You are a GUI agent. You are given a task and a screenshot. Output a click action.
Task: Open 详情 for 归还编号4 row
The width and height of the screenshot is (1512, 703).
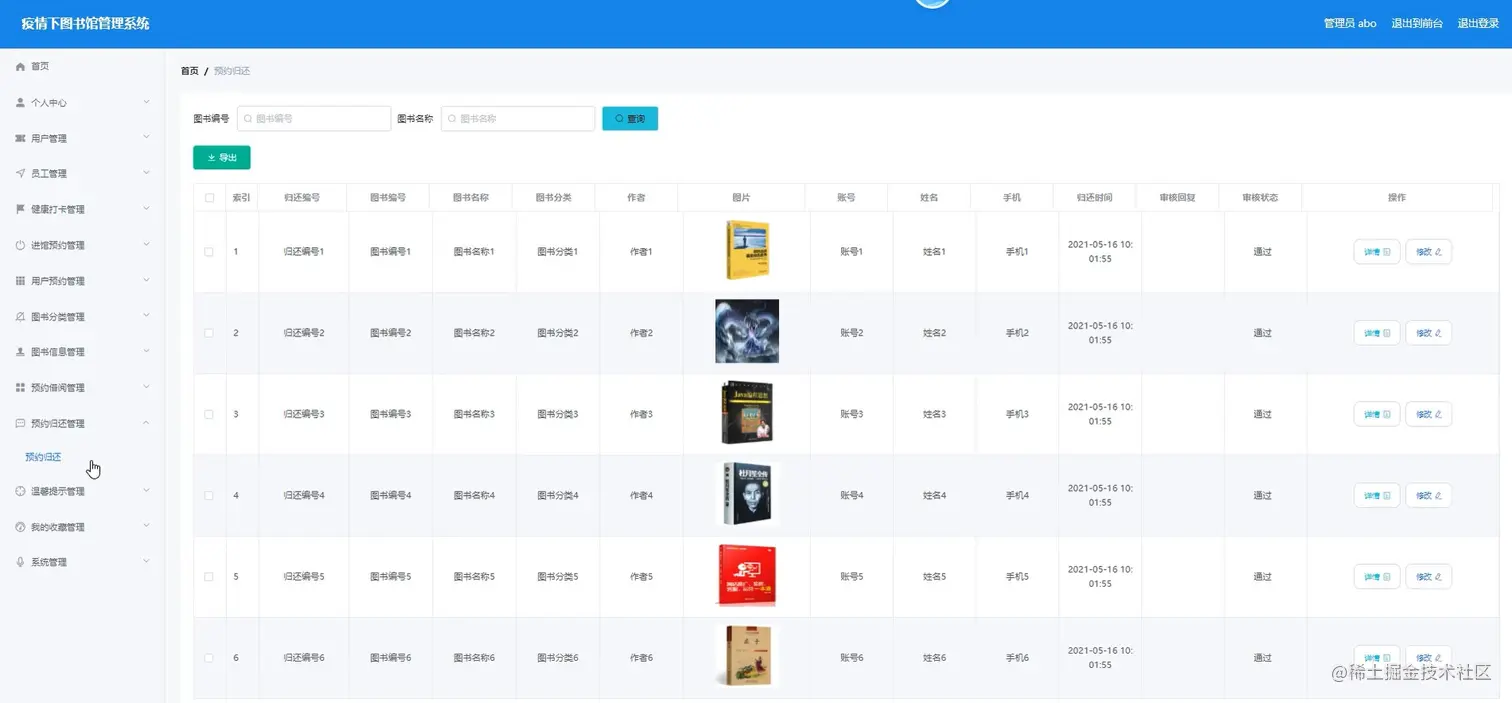tap(1377, 495)
